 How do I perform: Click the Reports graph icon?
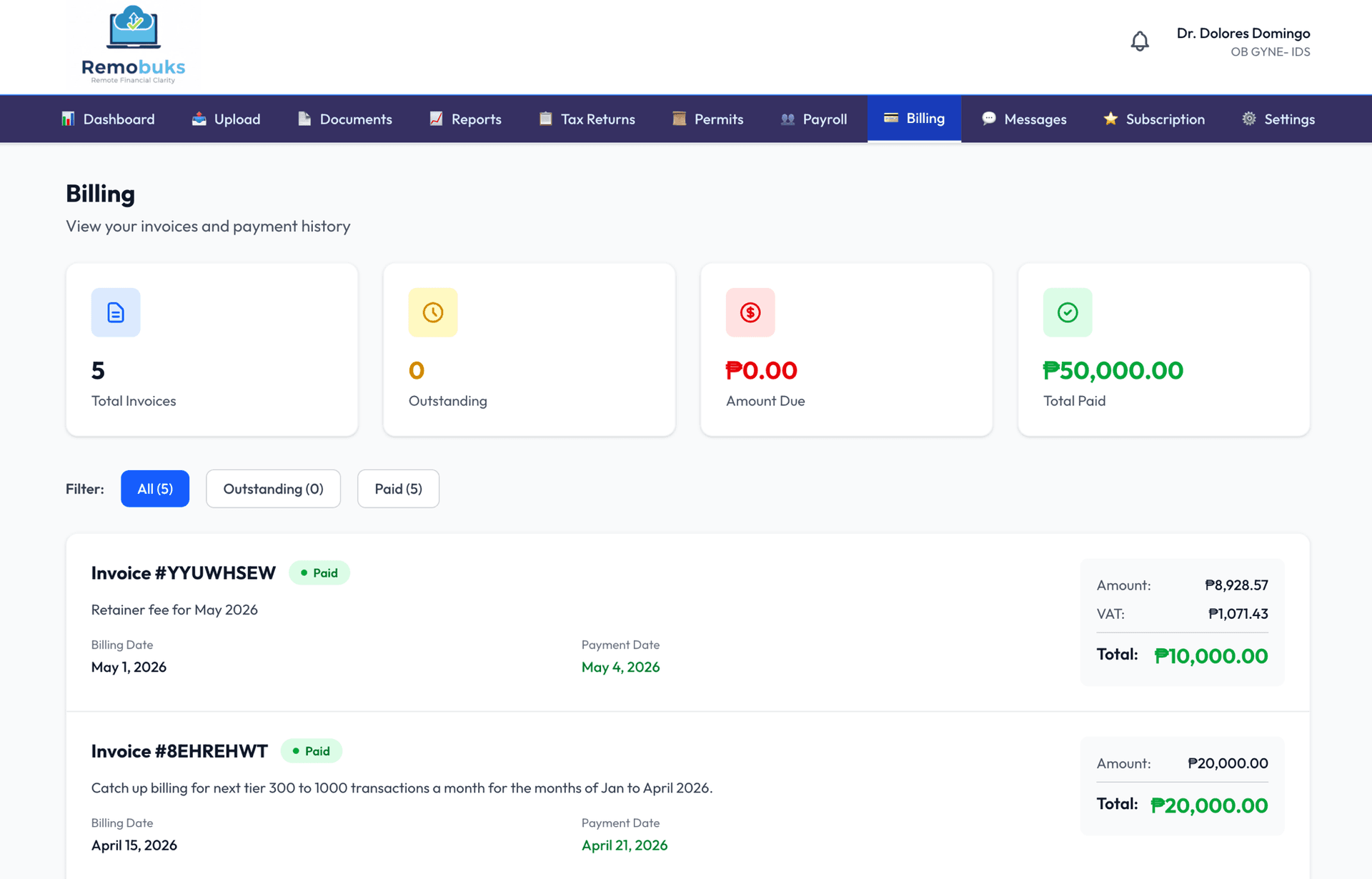pyautogui.click(x=436, y=119)
